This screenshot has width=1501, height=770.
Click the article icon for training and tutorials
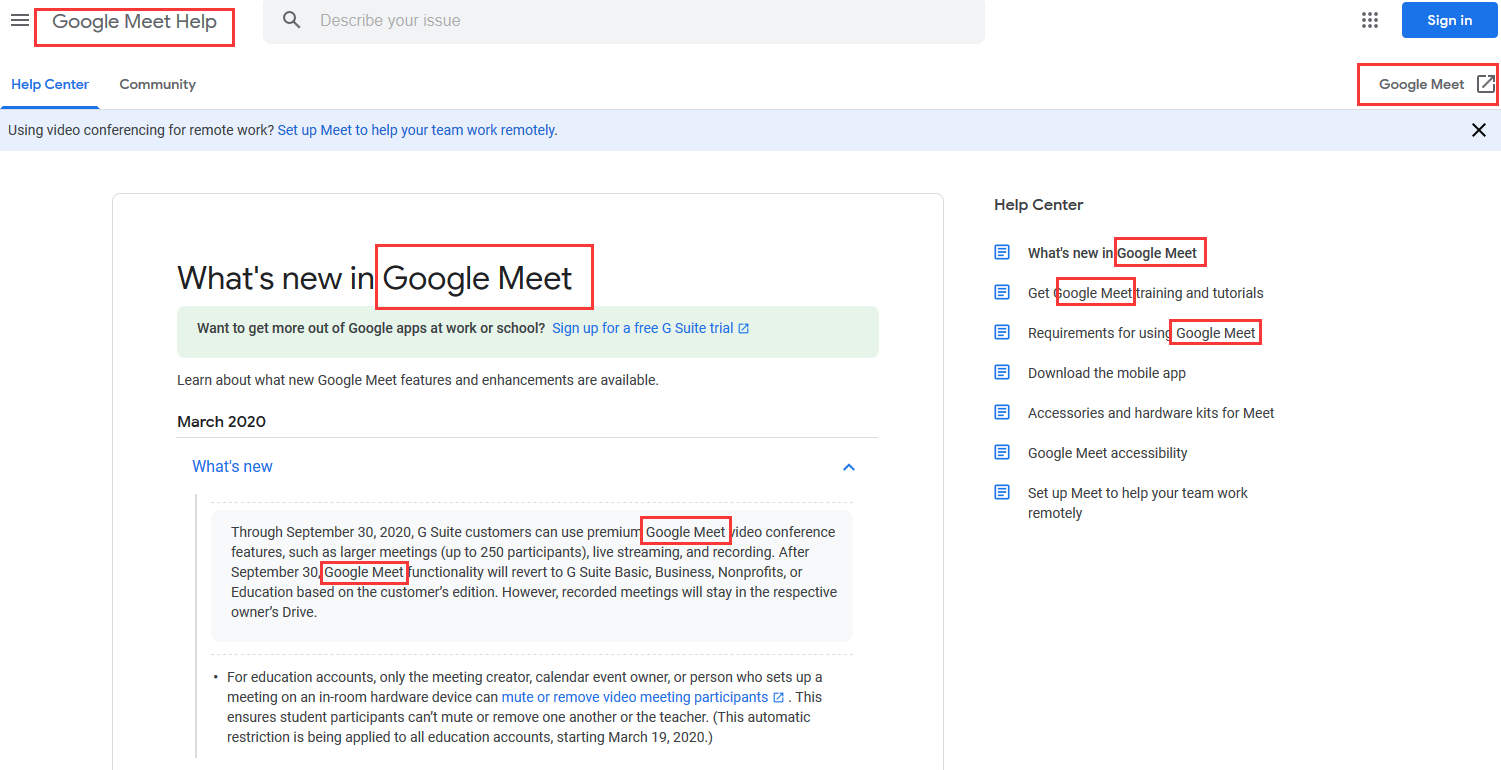pos(1002,292)
